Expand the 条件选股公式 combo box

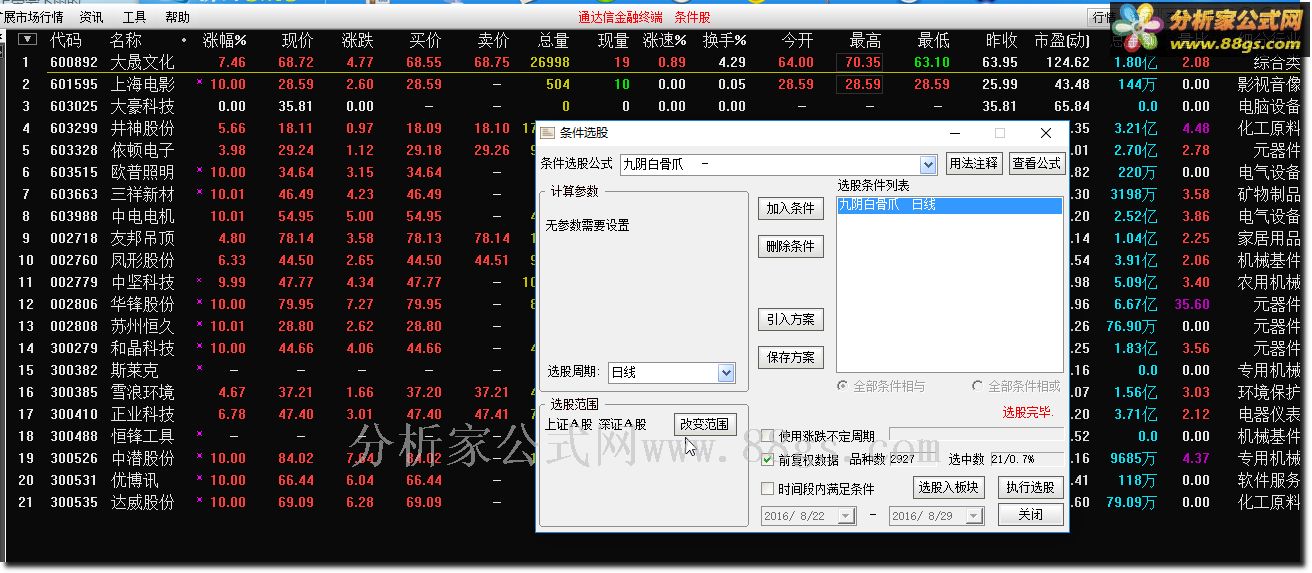pyautogui.click(x=928, y=164)
